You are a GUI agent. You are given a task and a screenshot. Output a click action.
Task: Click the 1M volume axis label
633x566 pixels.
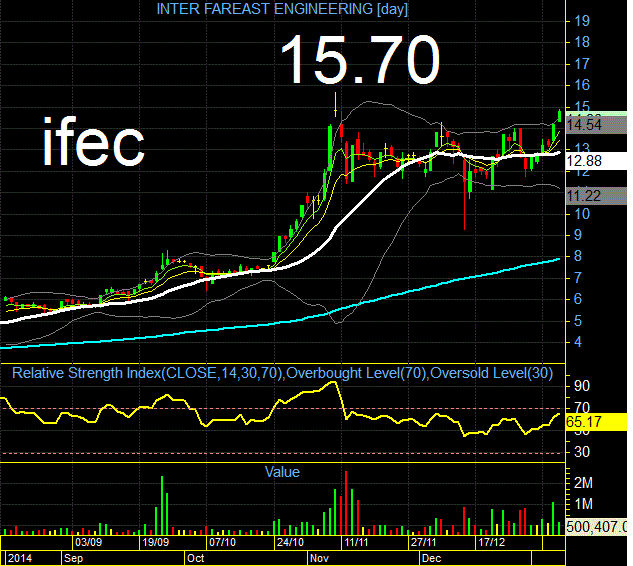583,504
